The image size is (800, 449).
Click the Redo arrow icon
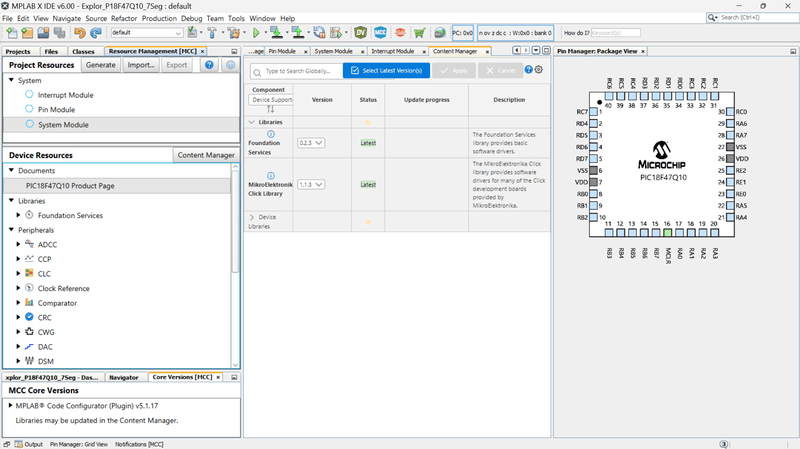[95, 33]
